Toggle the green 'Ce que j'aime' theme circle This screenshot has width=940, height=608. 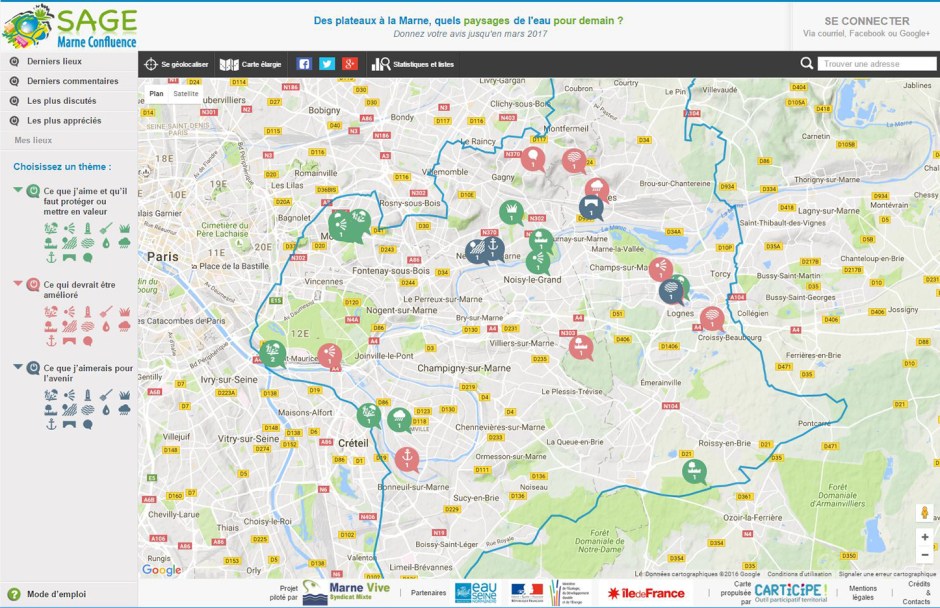coord(33,191)
